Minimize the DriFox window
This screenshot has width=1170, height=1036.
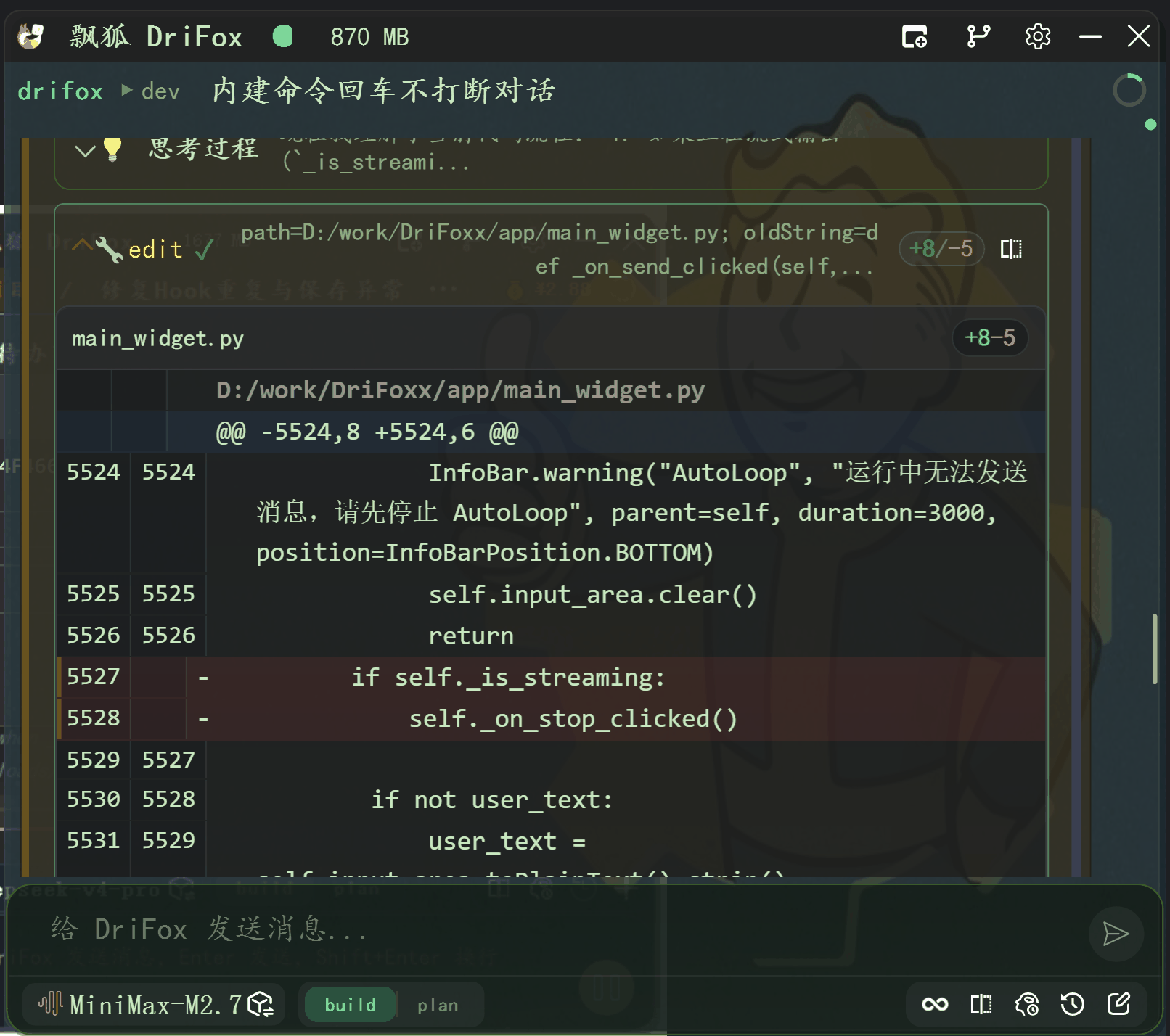click(1090, 36)
